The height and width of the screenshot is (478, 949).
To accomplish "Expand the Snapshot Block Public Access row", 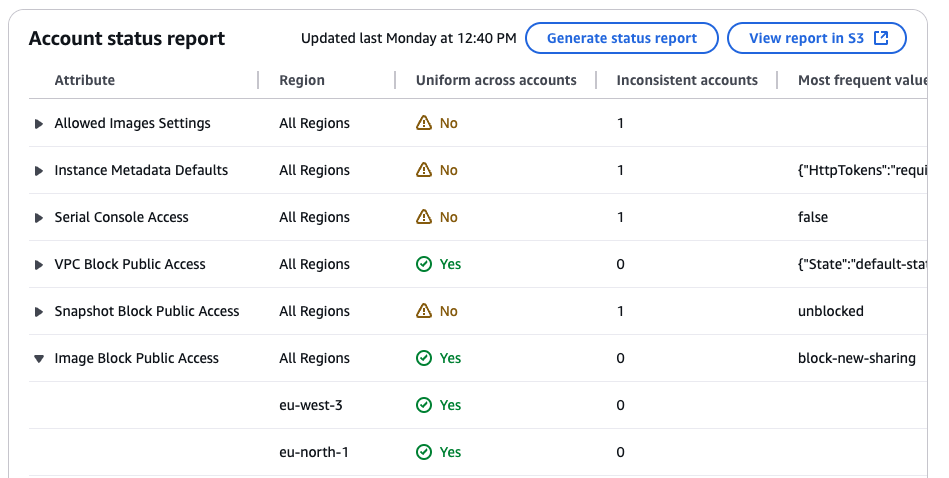I will click(39, 312).
